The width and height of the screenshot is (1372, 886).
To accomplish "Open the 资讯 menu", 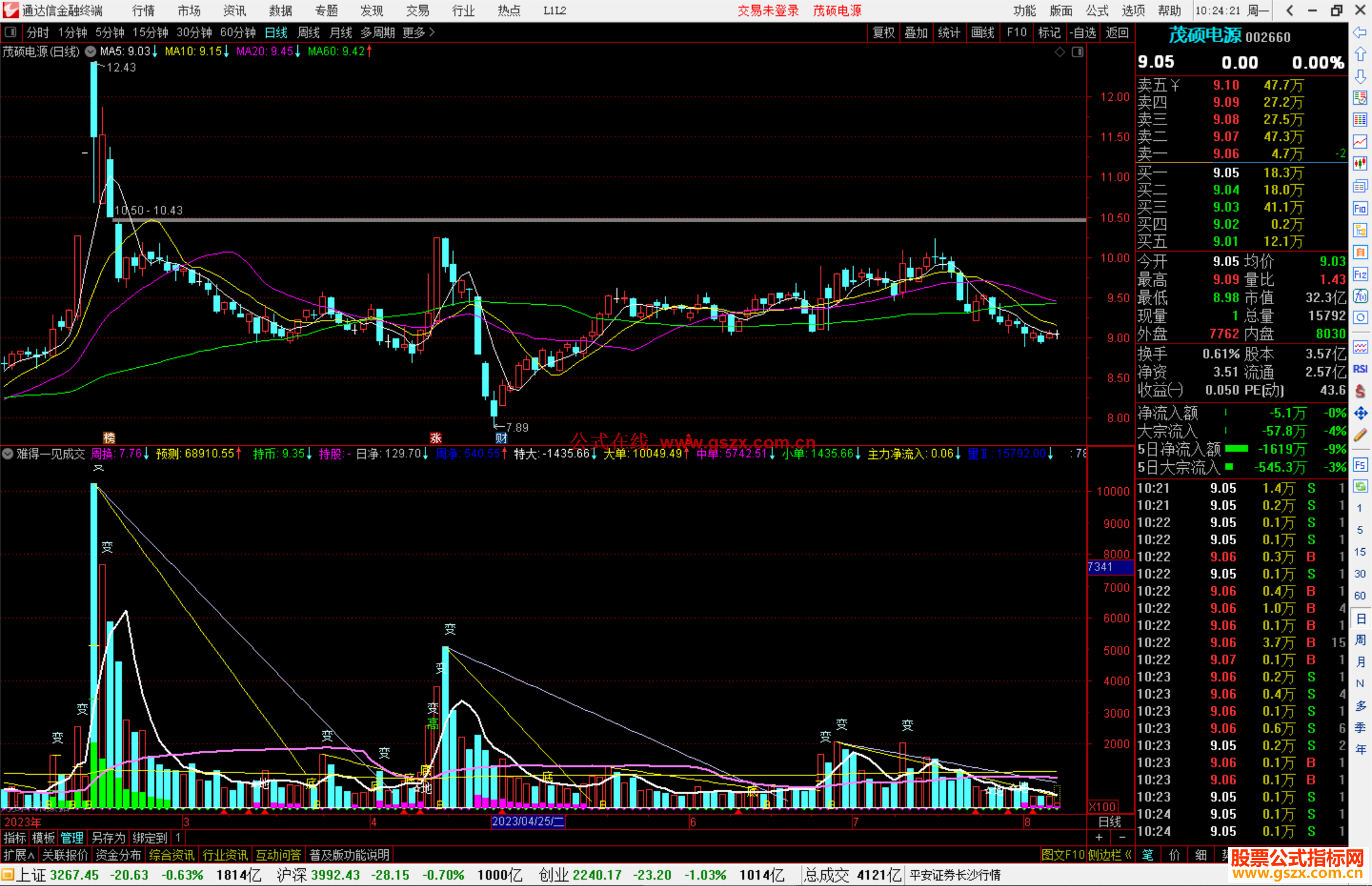I will [234, 11].
